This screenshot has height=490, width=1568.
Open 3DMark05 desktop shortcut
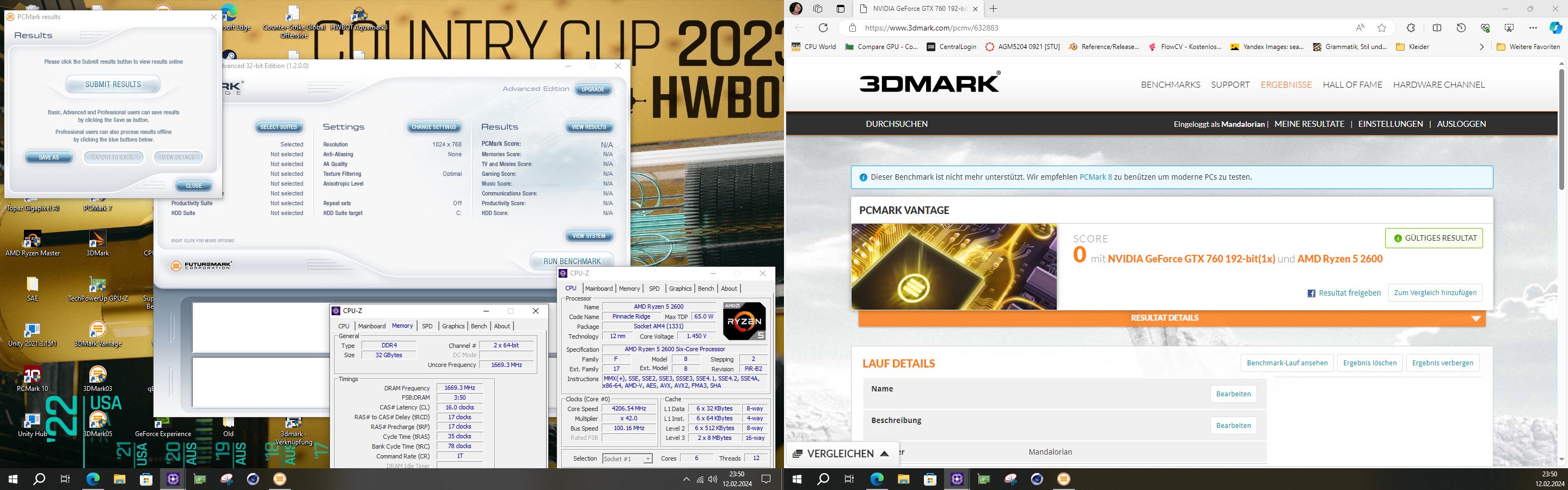coord(97,424)
